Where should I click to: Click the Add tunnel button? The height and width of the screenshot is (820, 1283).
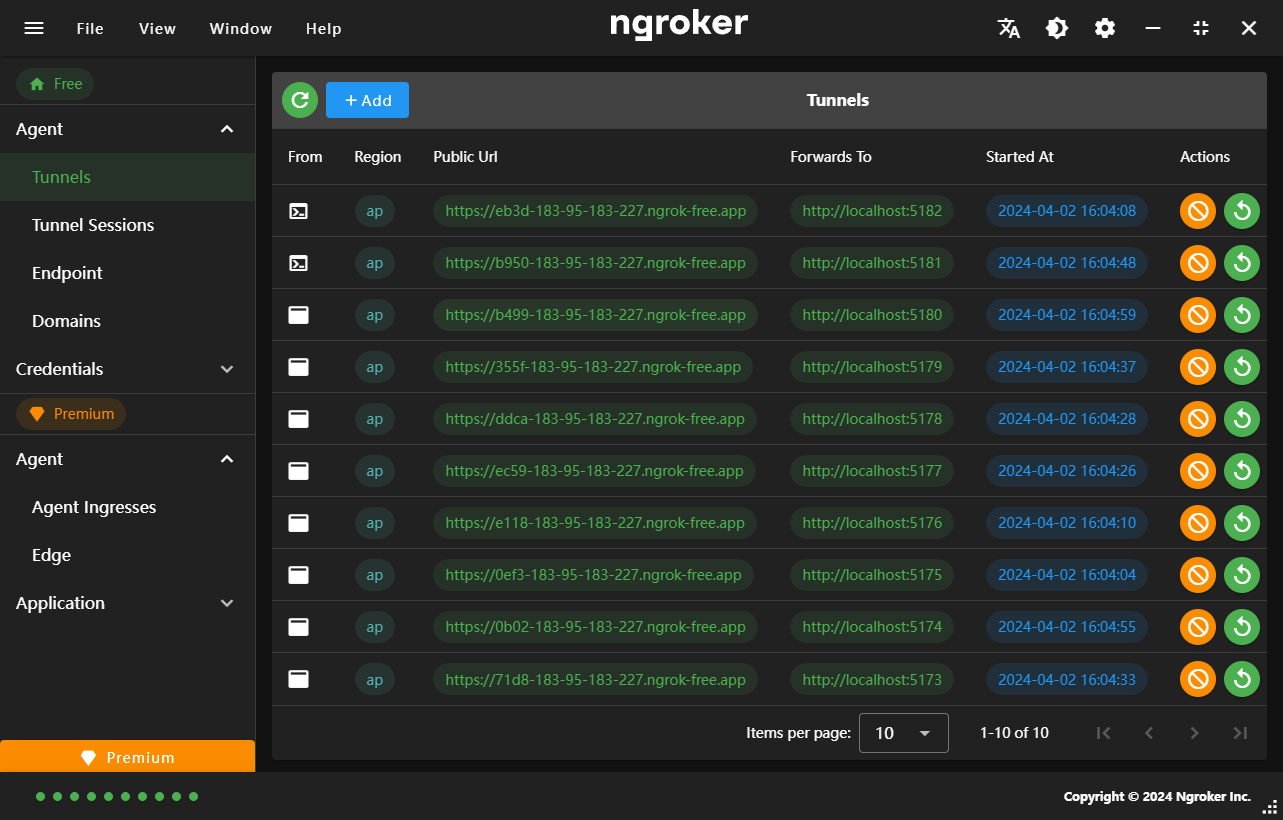[x=367, y=100]
